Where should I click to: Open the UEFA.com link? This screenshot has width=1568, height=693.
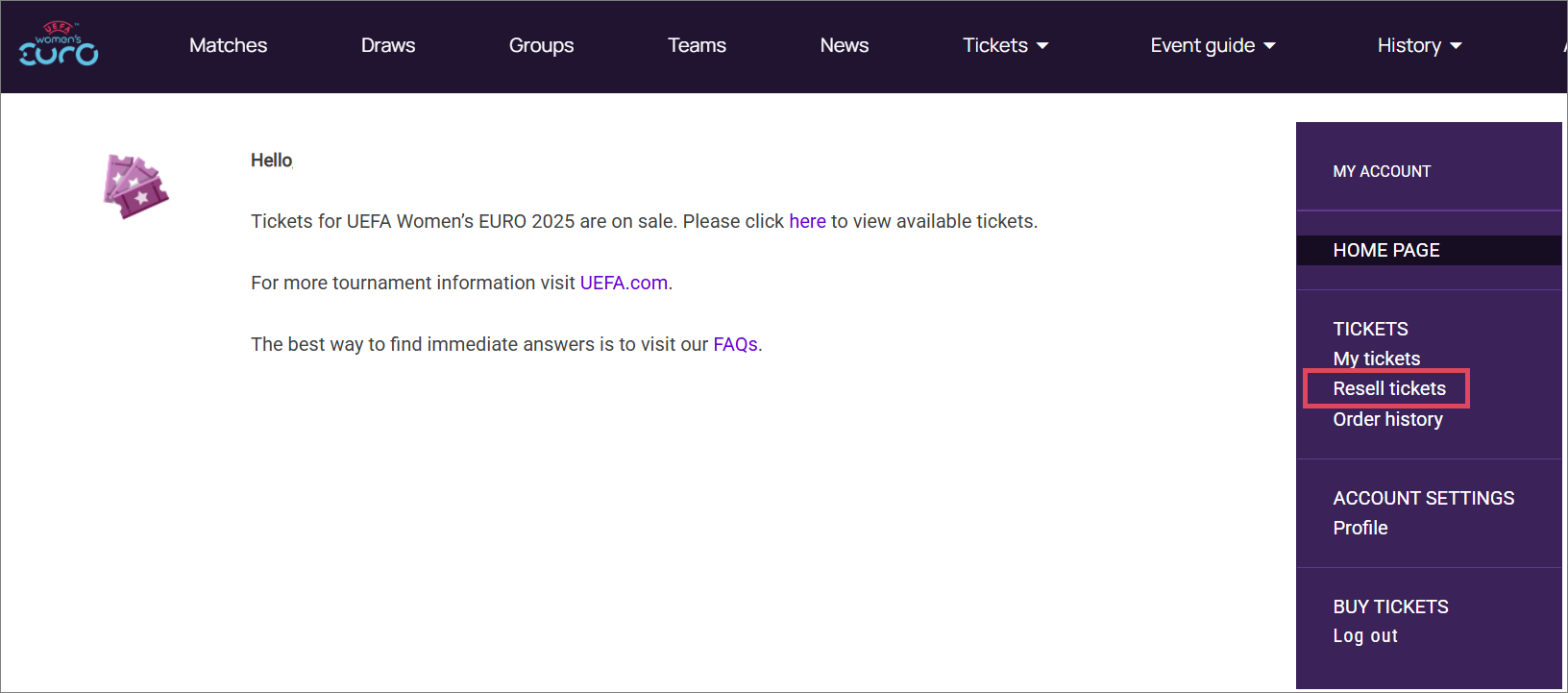(x=624, y=283)
